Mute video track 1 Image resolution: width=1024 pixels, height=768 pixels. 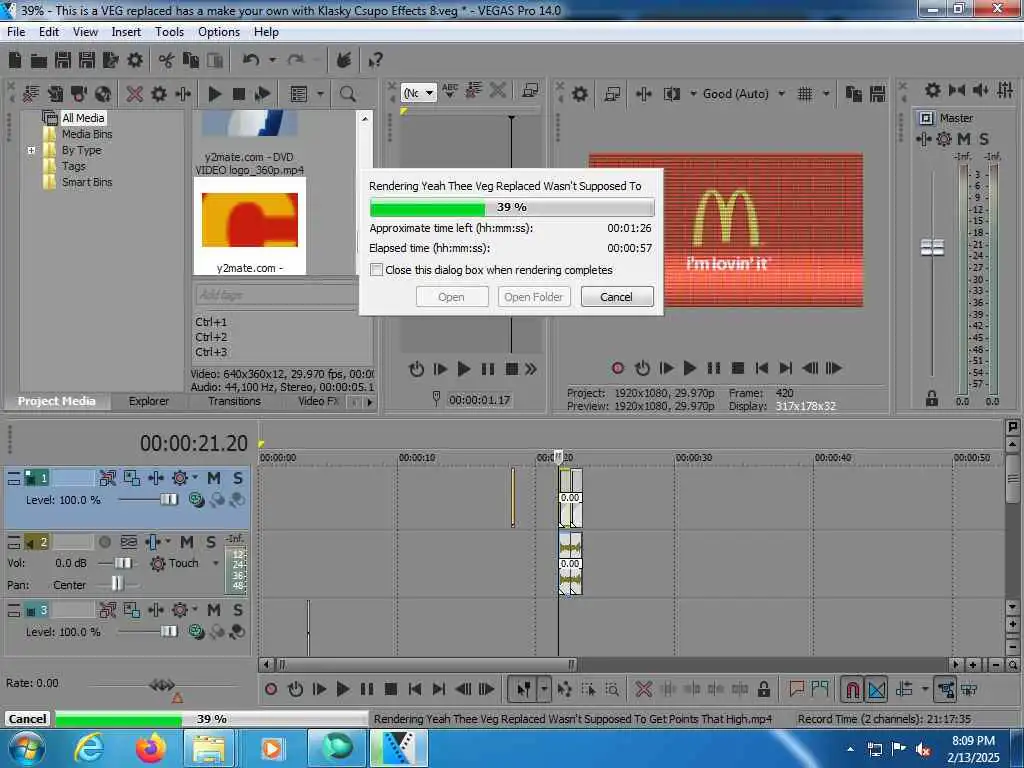point(214,478)
